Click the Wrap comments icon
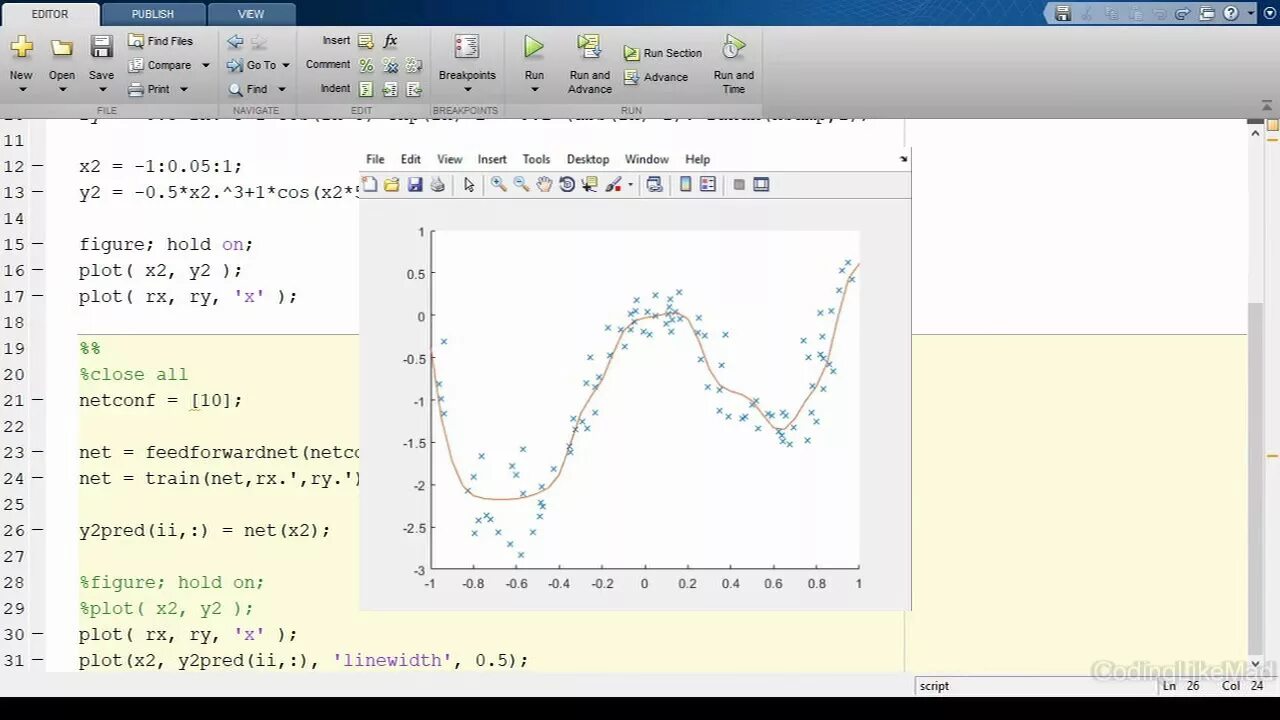 click(414, 65)
